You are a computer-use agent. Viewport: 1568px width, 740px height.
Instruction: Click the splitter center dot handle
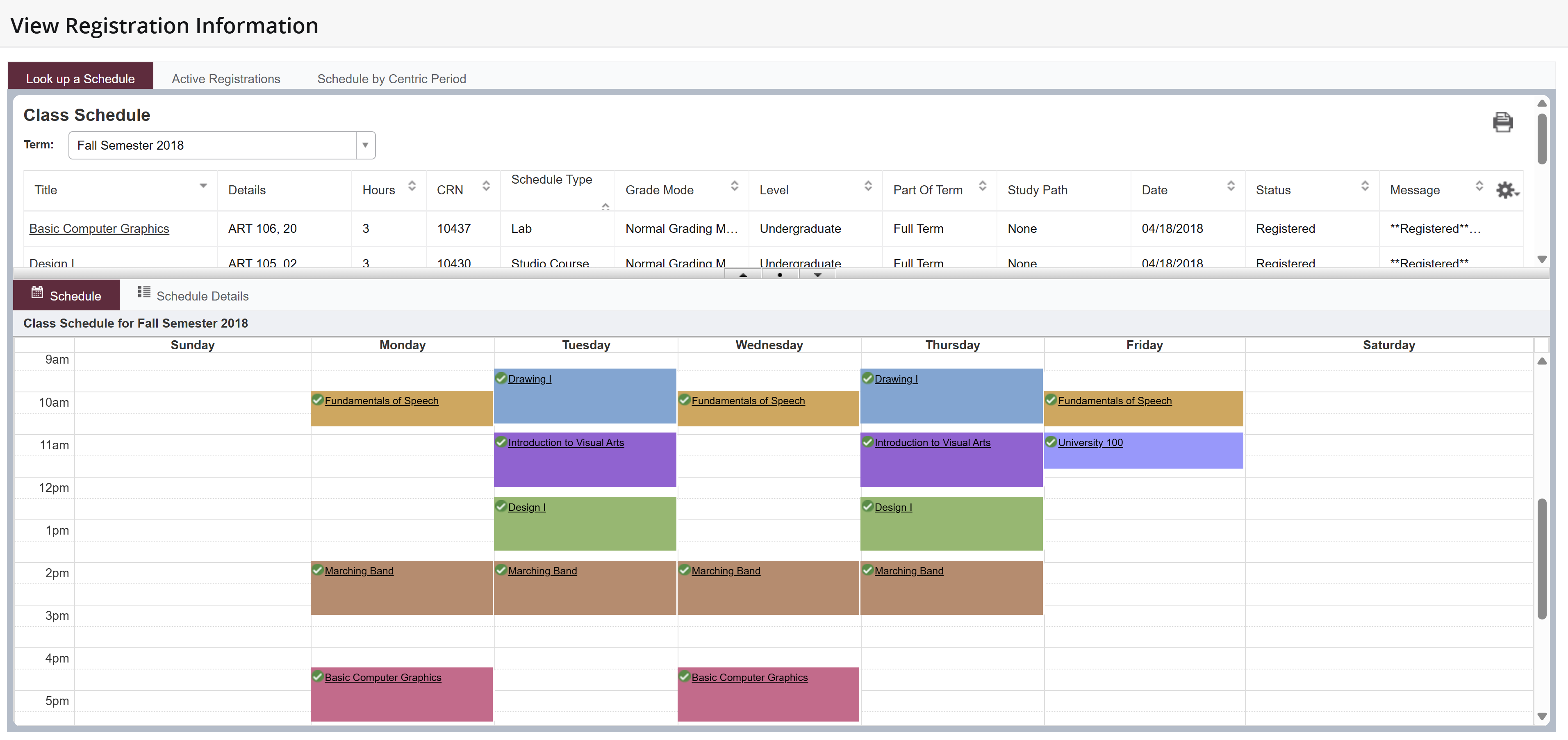click(780, 275)
